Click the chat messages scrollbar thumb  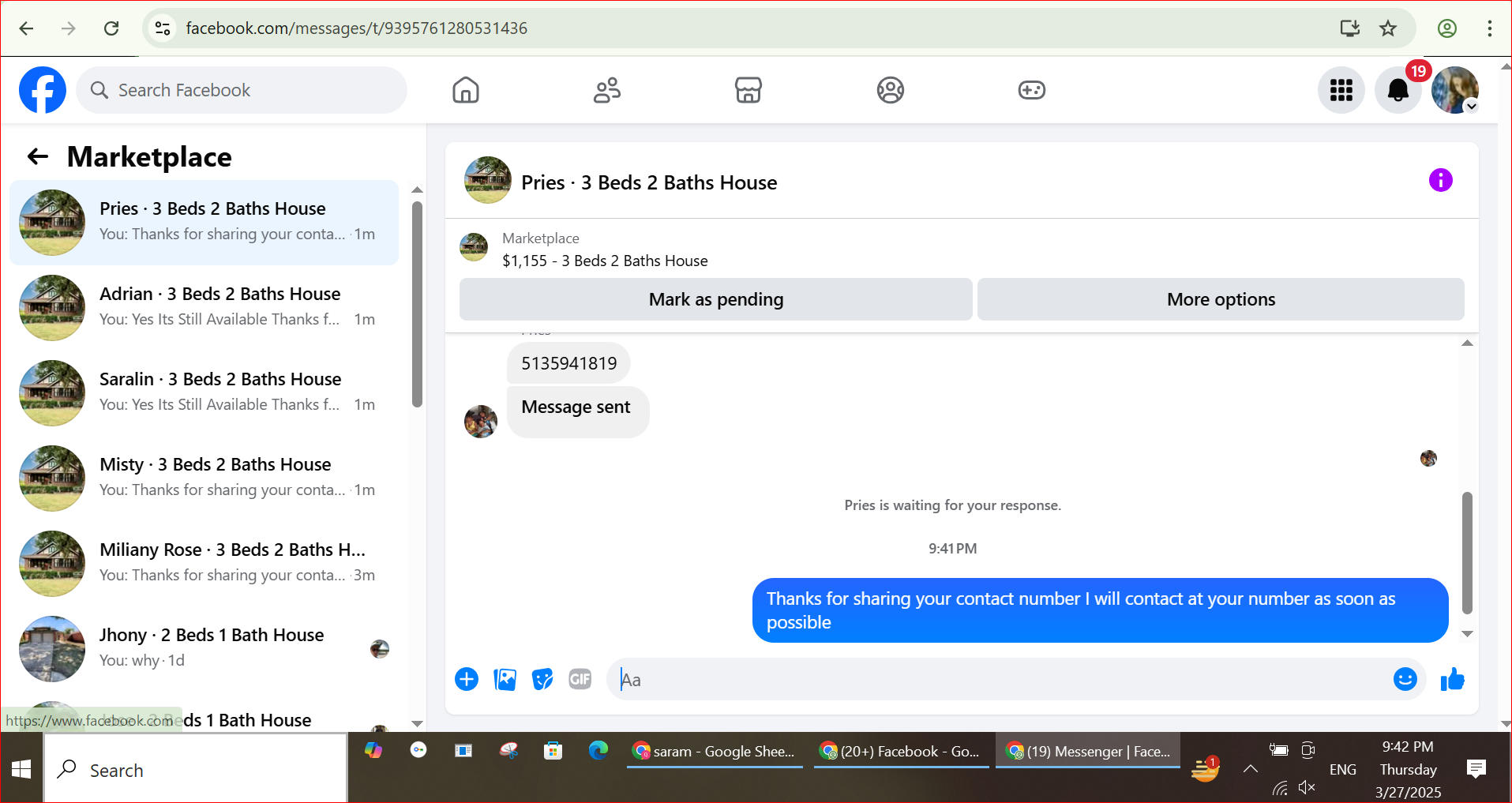click(x=1467, y=553)
